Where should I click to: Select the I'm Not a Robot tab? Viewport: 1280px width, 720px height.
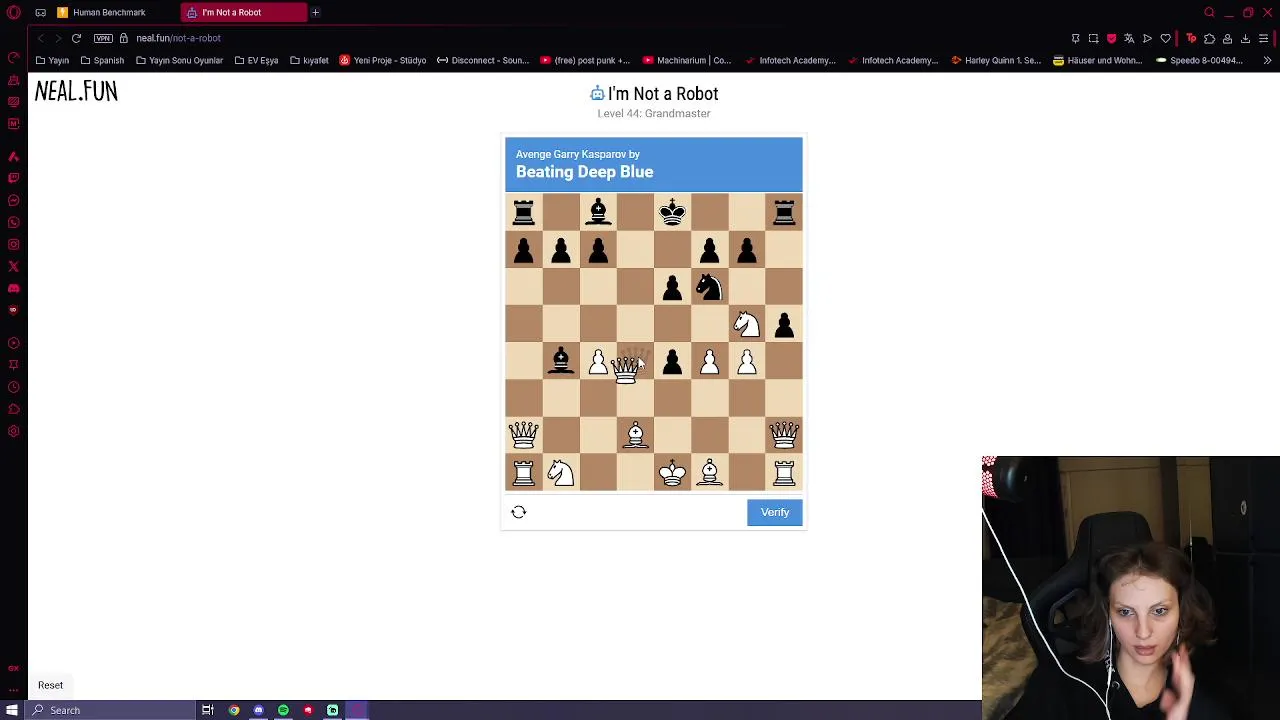click(x=244, y=12)
